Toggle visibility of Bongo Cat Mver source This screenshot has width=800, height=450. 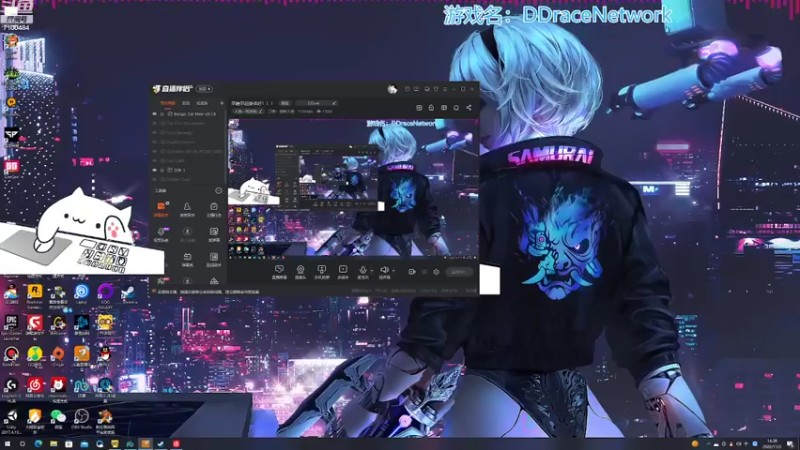click(155, 114)
